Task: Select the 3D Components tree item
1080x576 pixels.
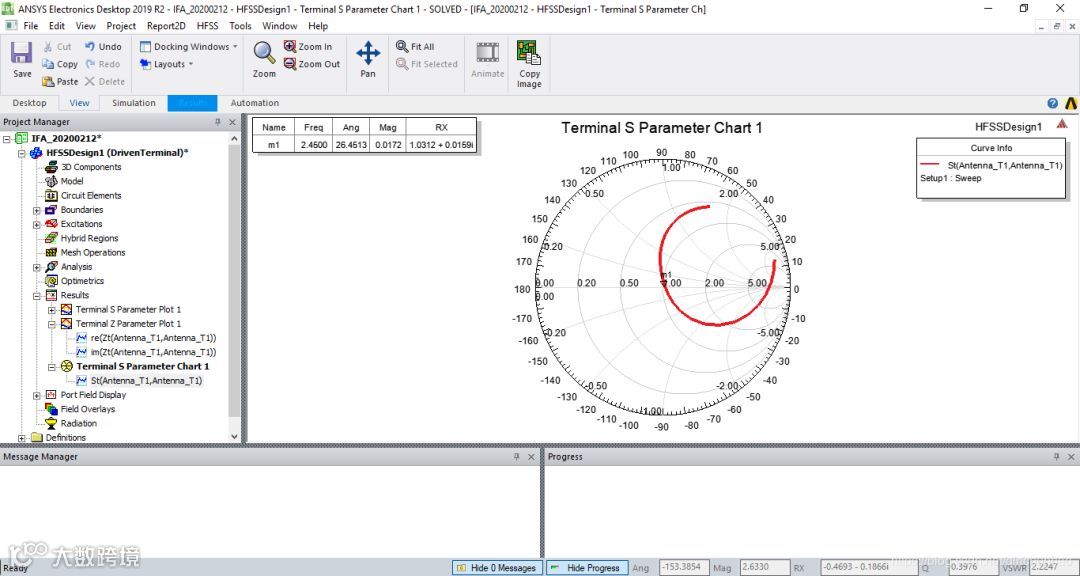Action: (x=91, y=167)
